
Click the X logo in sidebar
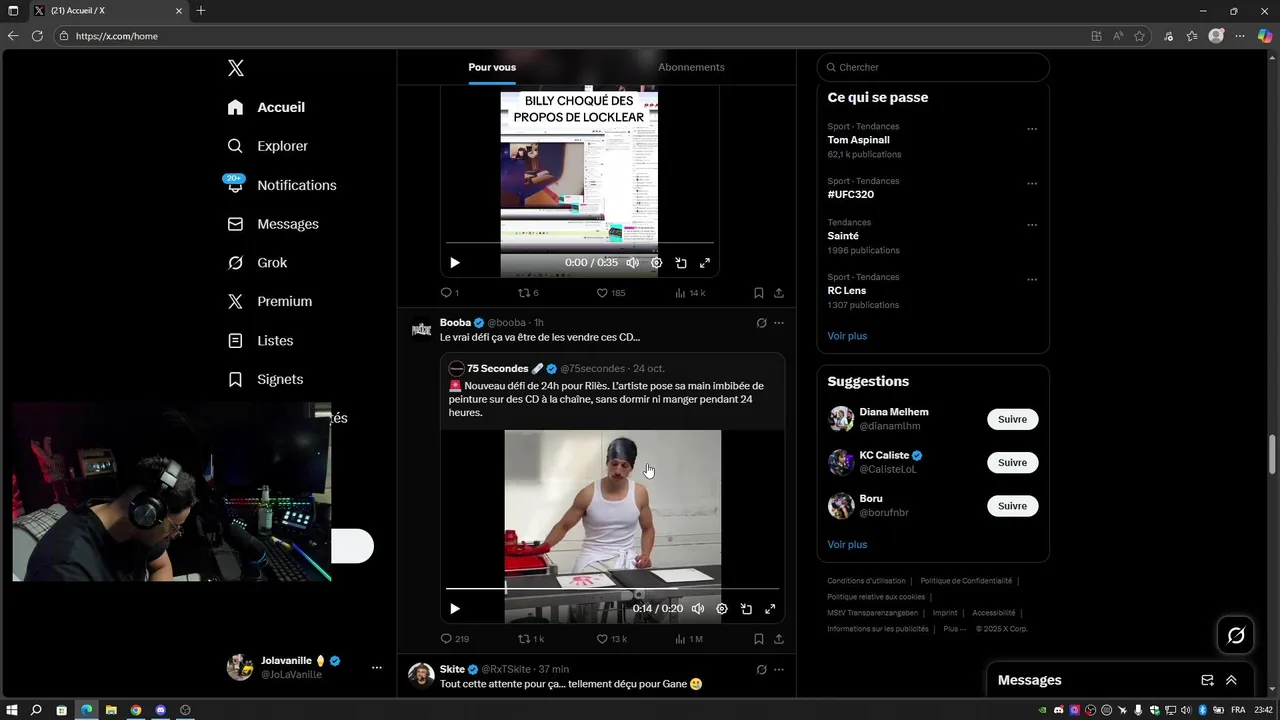pyautogui.click(x=235, y=68)
